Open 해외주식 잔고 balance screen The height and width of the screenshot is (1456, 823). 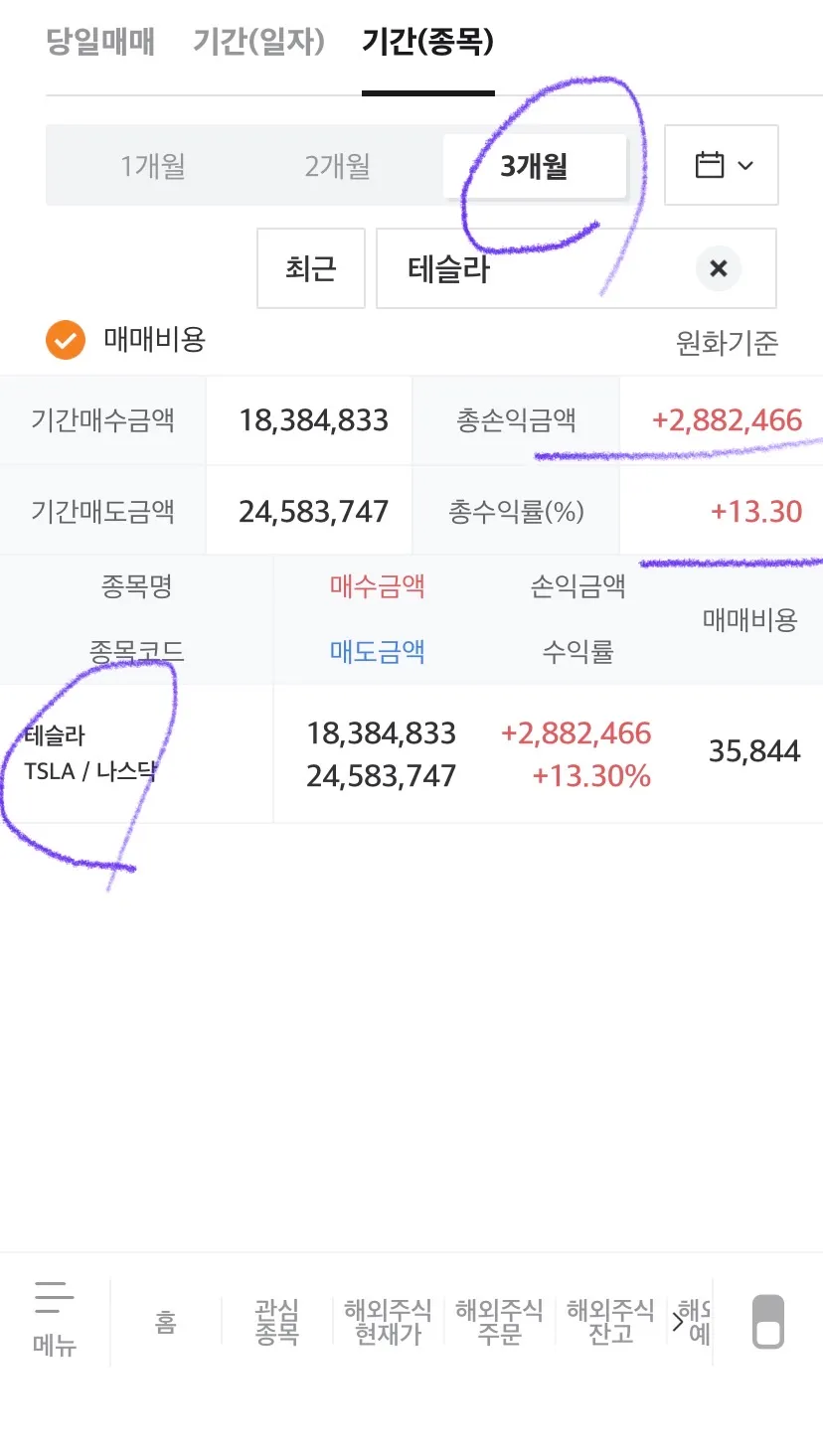607,1320
